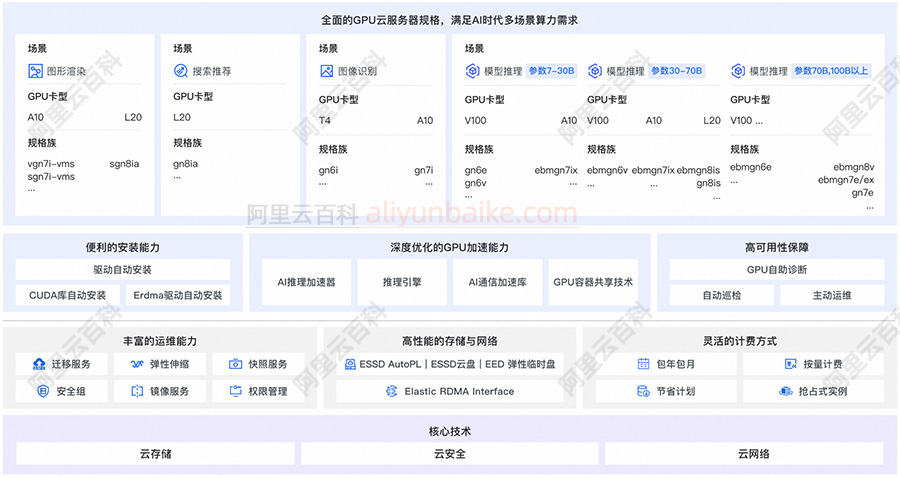Select the 驱动自动安装 box
The height and width of the screenshot is (478, 900).
coord(123,270)
